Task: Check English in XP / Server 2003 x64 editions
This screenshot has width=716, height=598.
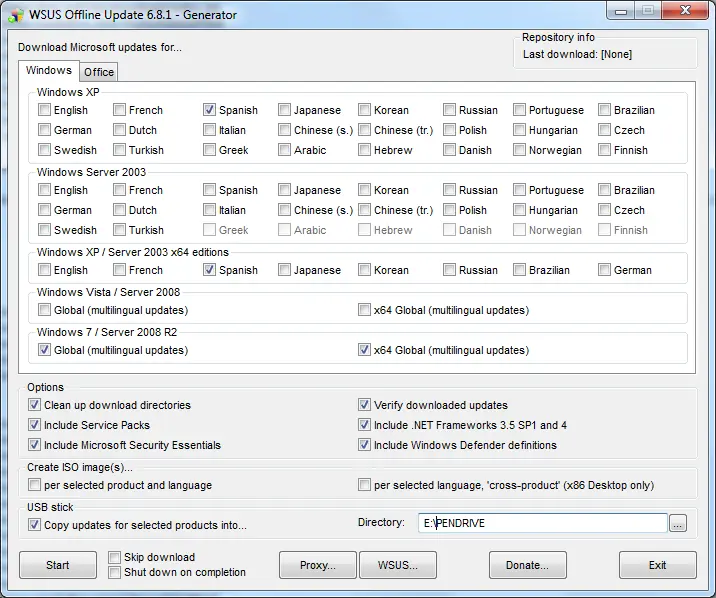Action: pyautogui.click(x=44, y=270)
